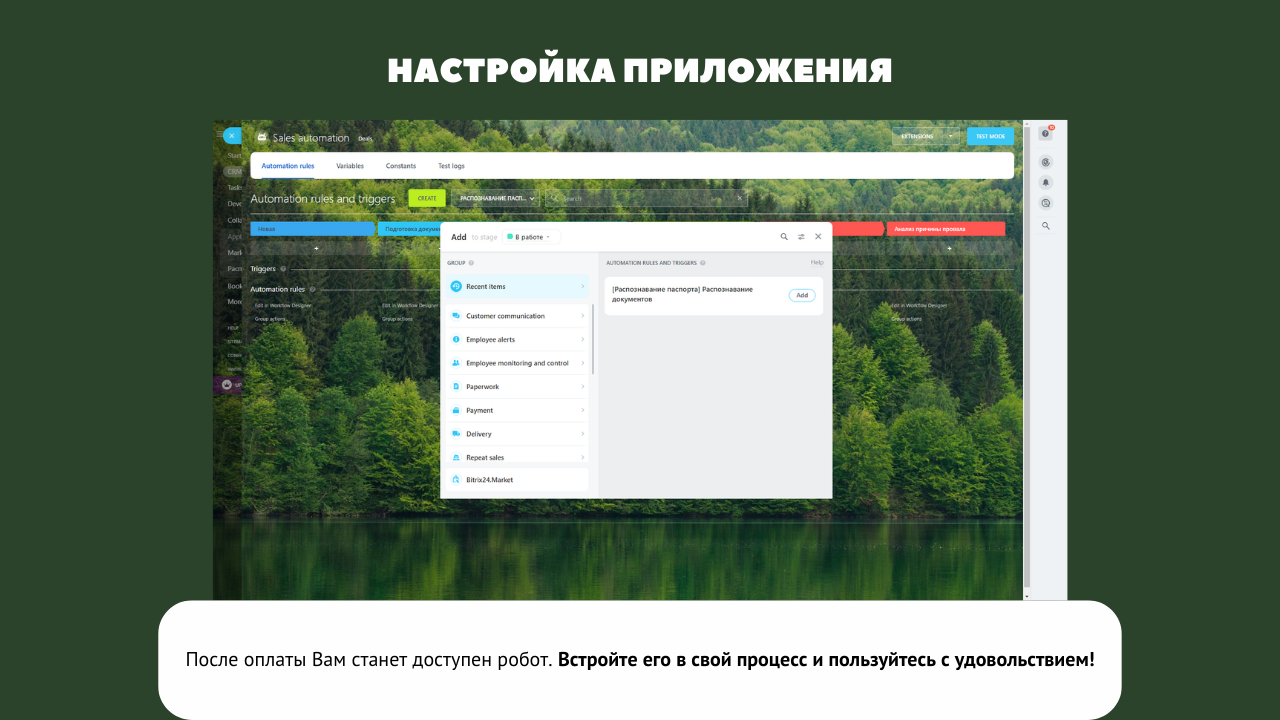Open Bitrix24.Market from the group list
This screenshot has width=1280, height=720.
tap(515, 480)
